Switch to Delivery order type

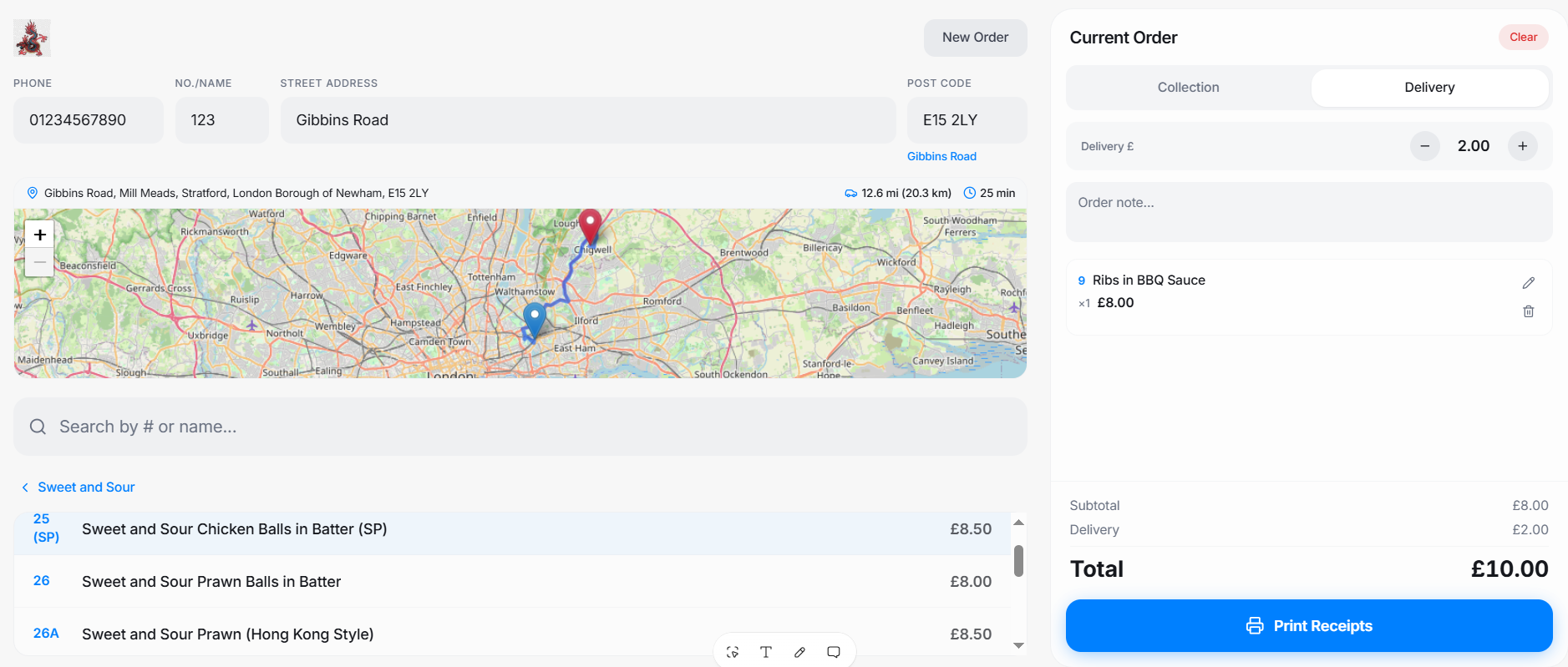click(x=1429, y=88)
